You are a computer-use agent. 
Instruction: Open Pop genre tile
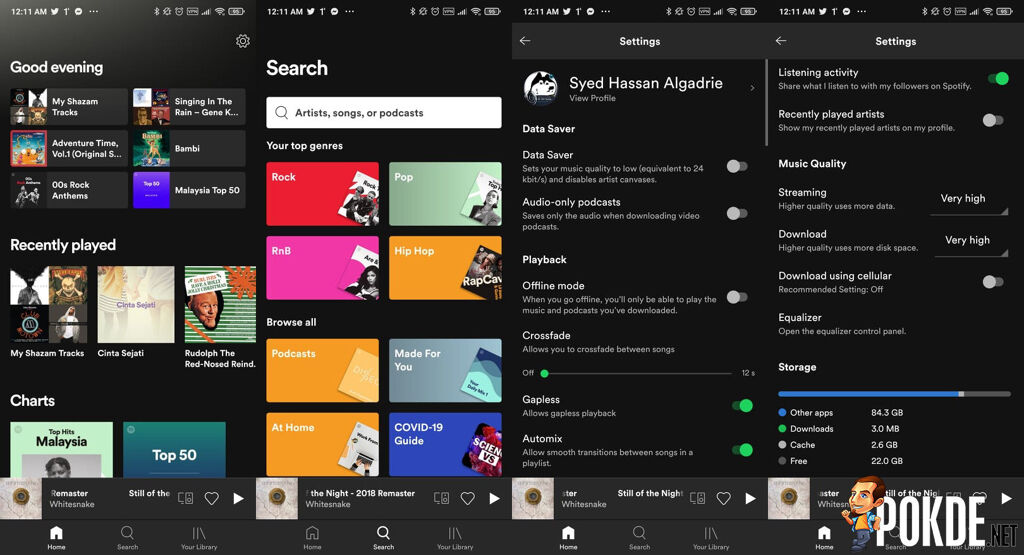click(x=445, y=194)
